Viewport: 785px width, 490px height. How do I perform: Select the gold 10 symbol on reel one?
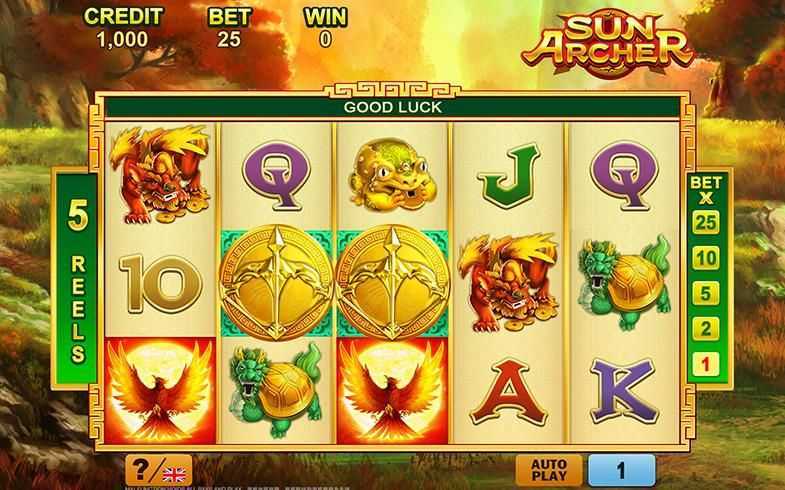(160, 284)
